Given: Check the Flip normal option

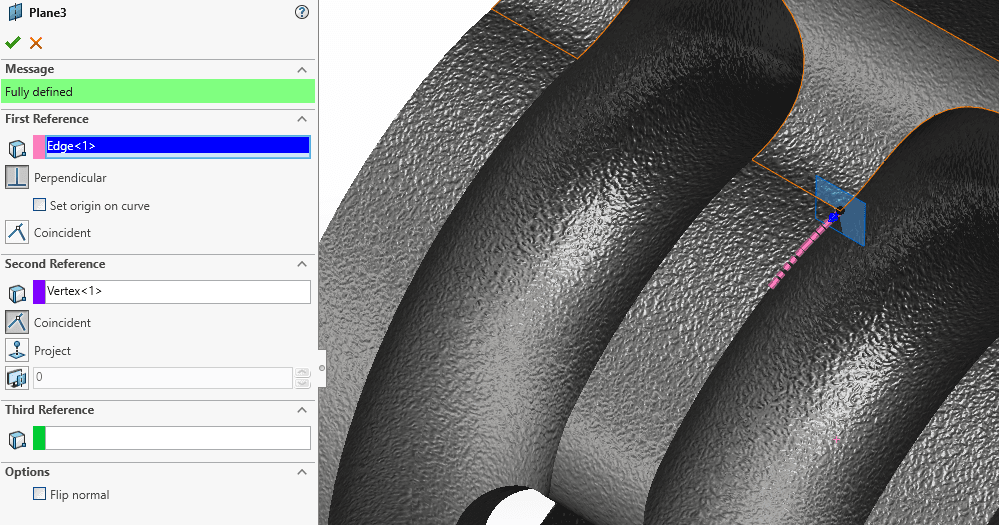Looking at the screenshot, I should coord(40,494).
